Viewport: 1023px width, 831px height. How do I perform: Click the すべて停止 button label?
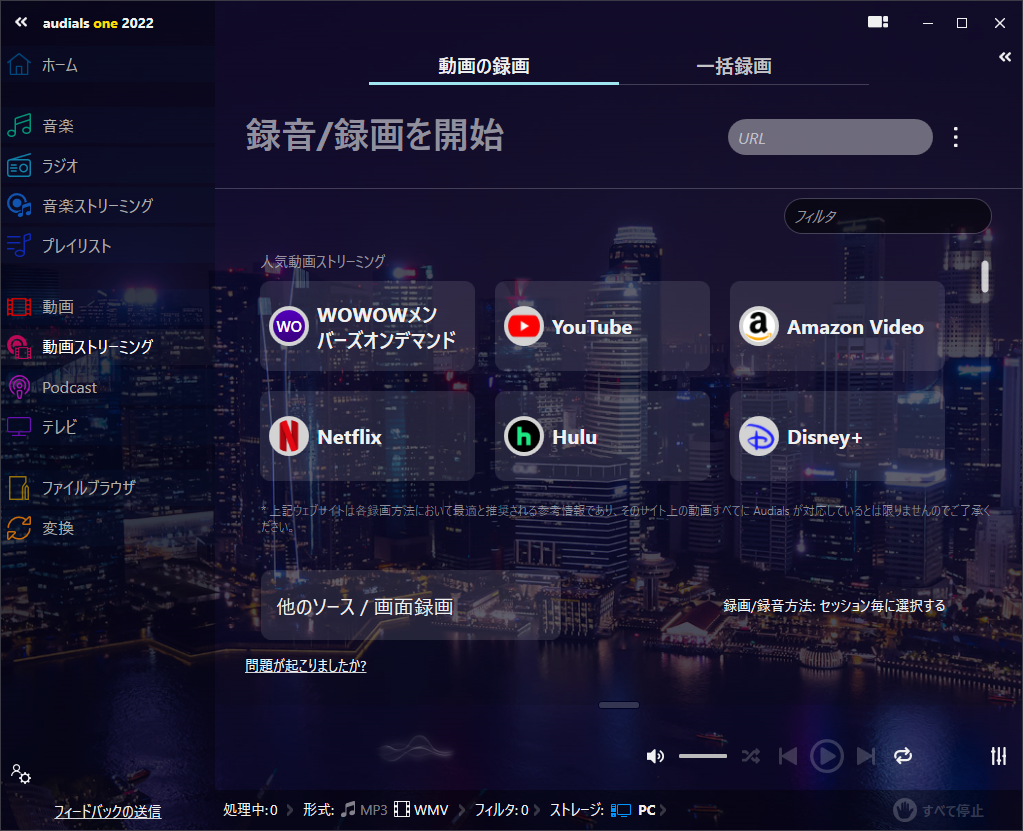[x=952, y=811]
